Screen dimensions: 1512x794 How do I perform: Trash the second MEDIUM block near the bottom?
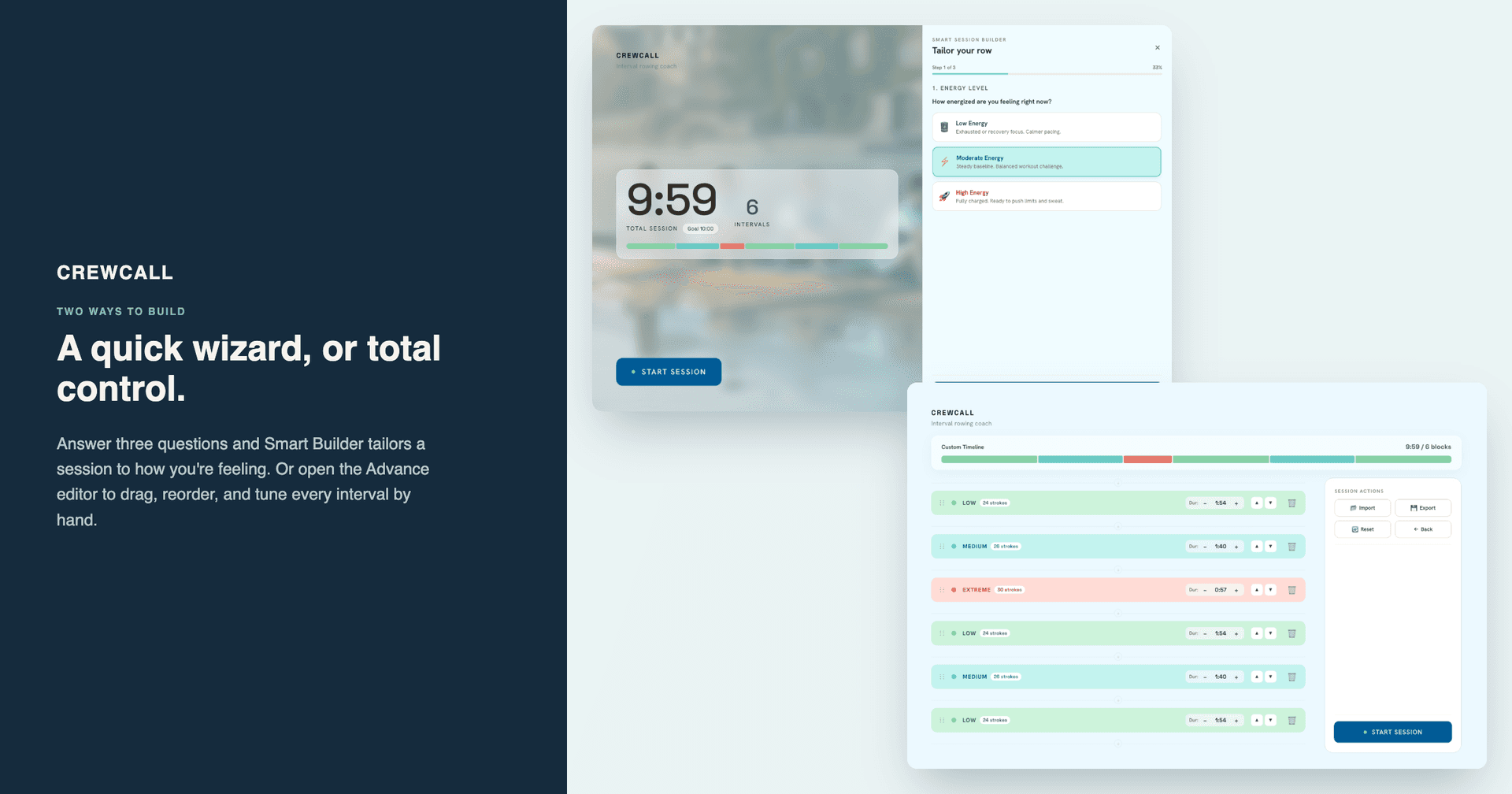click(1291, 677)
